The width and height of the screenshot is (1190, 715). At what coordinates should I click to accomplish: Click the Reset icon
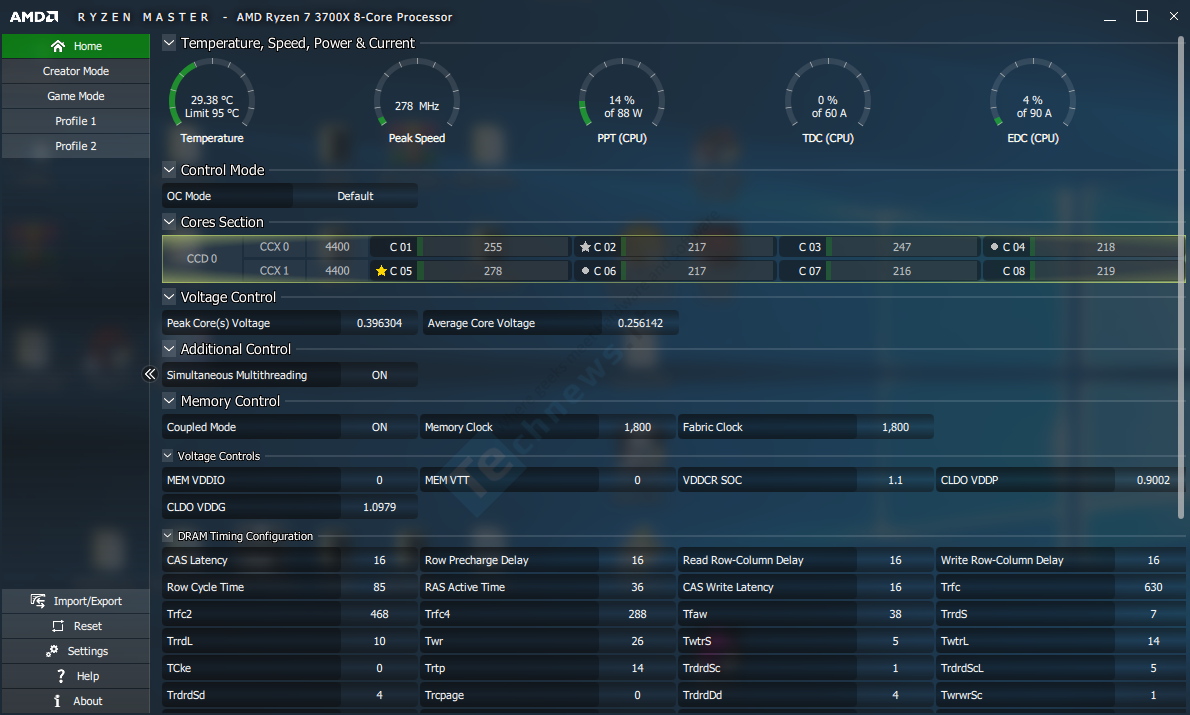click(x=58, y=626)
